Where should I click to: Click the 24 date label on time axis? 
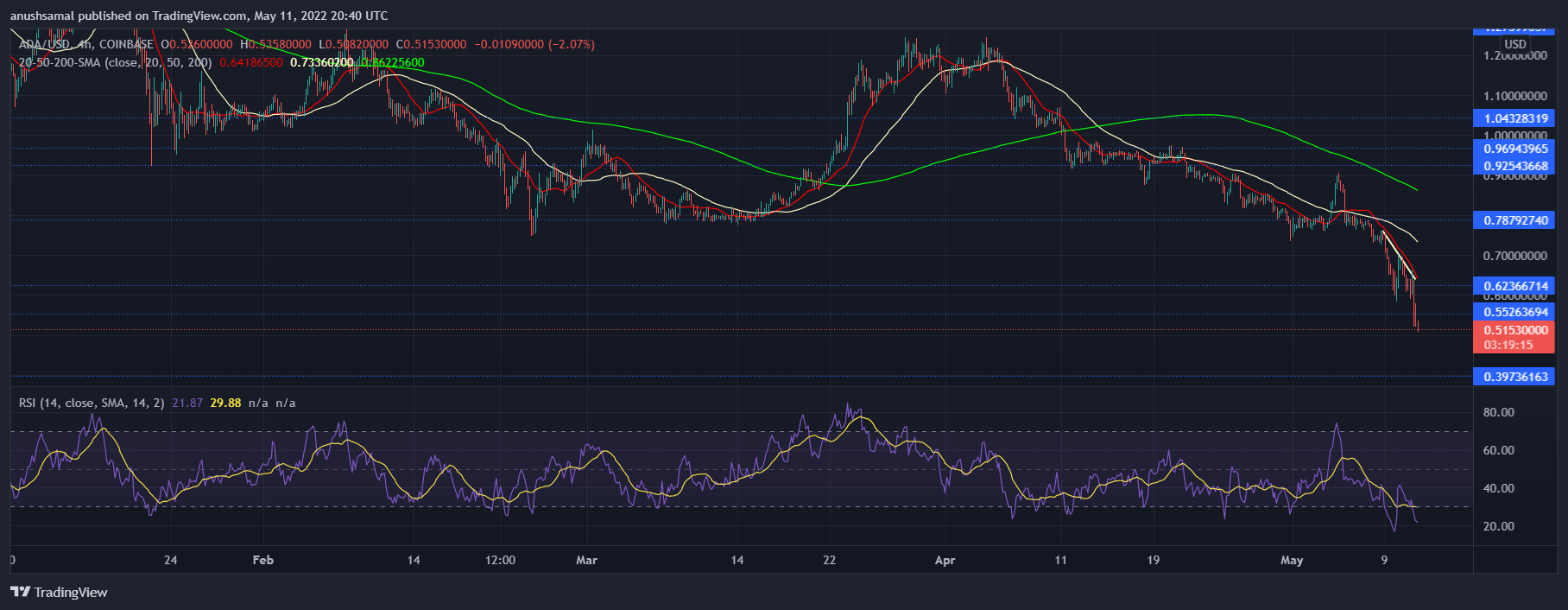171,560
